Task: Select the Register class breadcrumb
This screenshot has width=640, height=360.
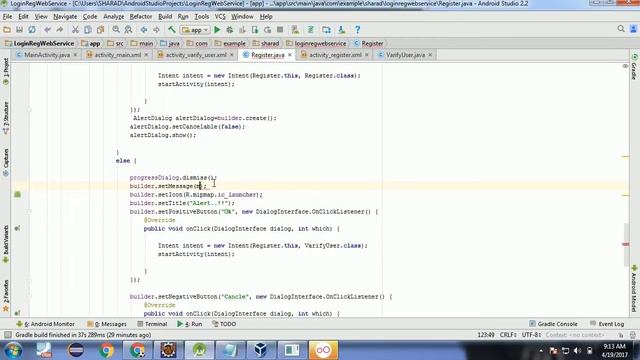Action: point(369,43)
